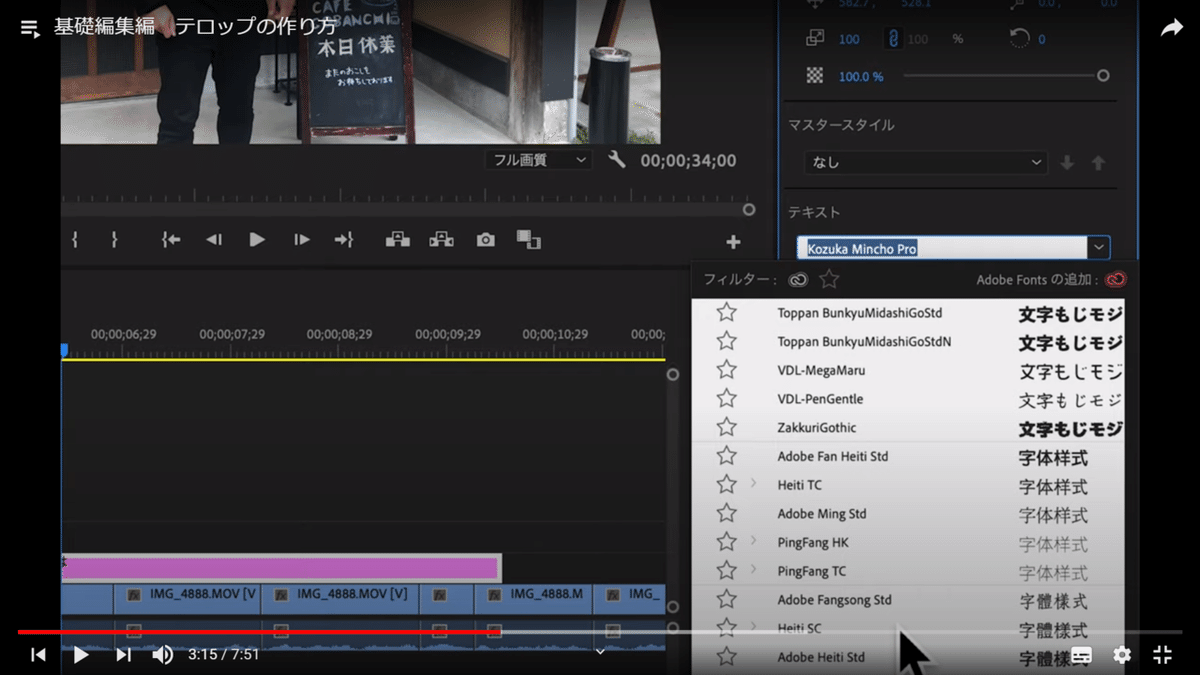Open Adobe Fonts add cloud icon

1116,280
